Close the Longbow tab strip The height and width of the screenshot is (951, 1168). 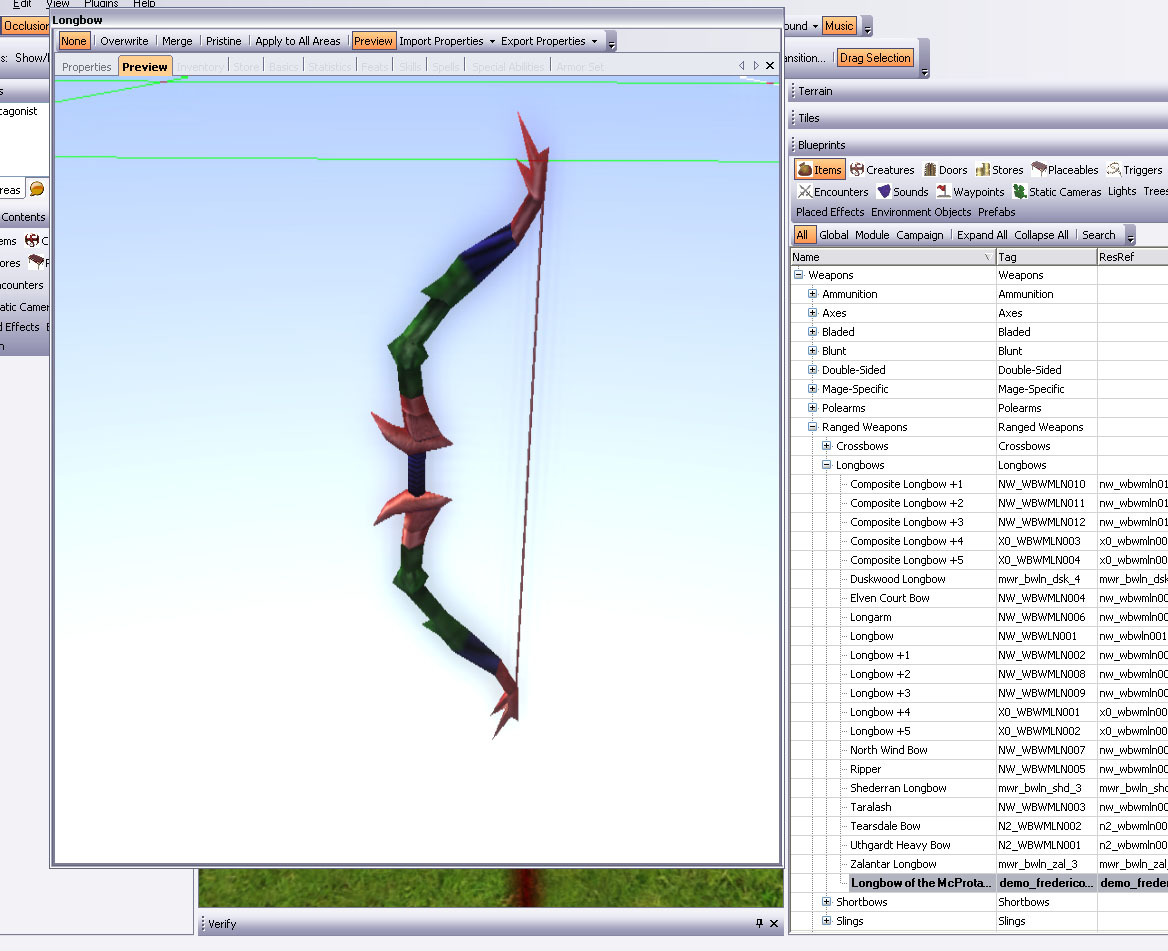(770, 66)
